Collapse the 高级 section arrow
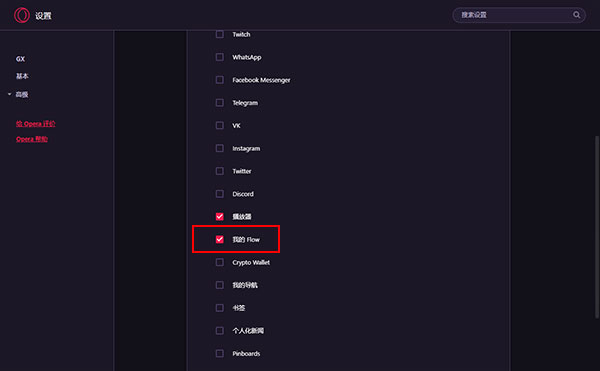Image resolution: width=600 pixels, height=371 pixels. click(10, 94)
